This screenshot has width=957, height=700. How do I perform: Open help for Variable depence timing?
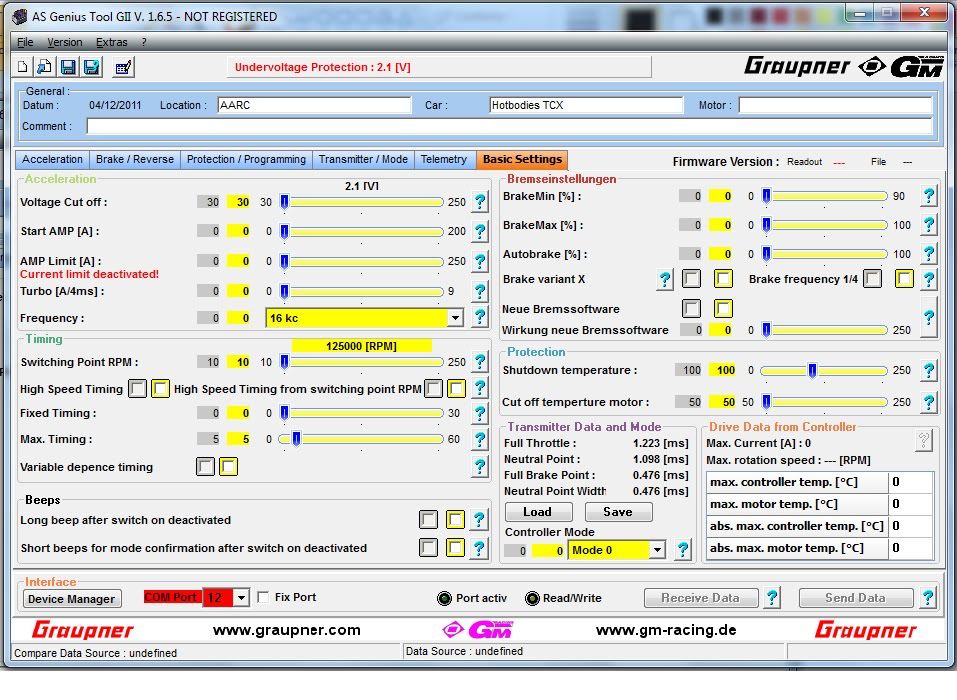[480, 467]
